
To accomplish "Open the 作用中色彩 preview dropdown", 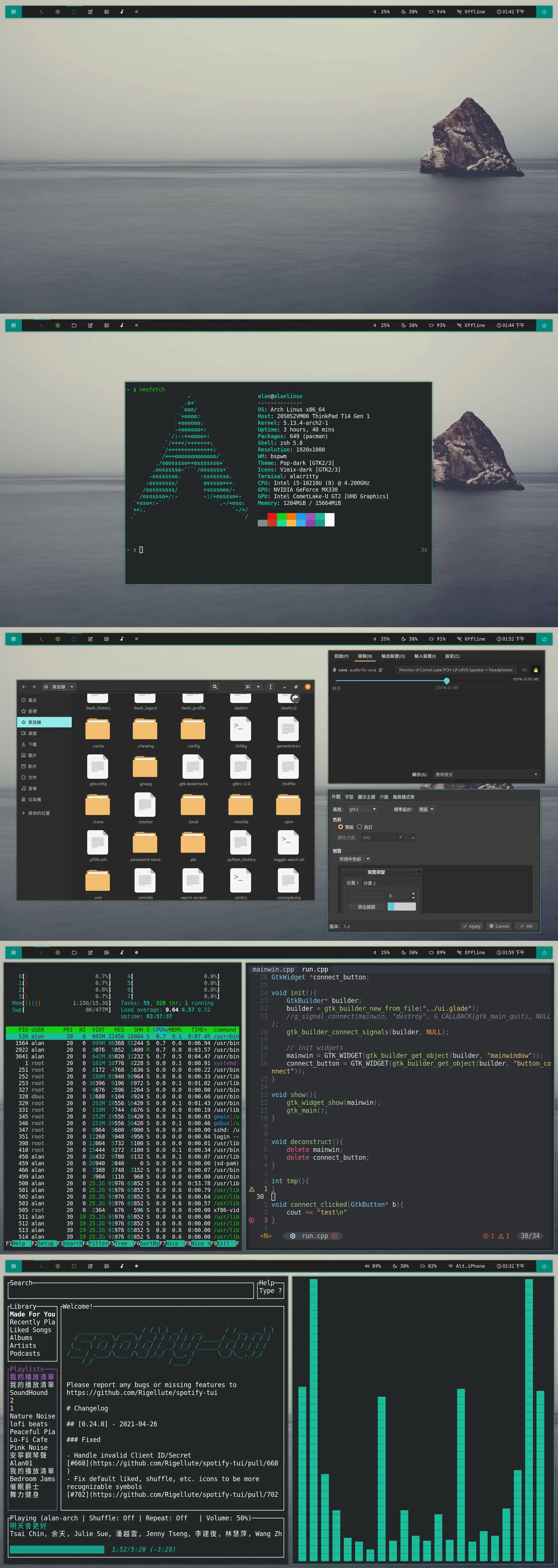I will (355, 859).
